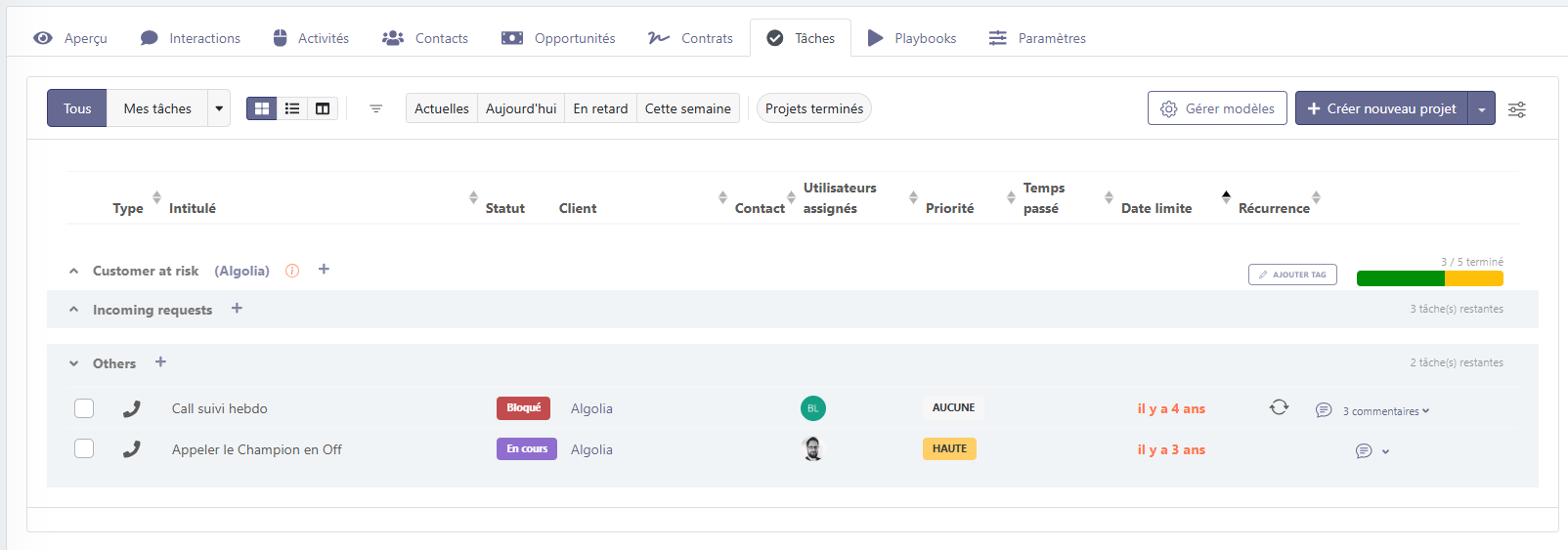Screen dimensions: 1568x550
Task: Select the column board view icon
Action: pyautogui.click(x=323, y=108)
